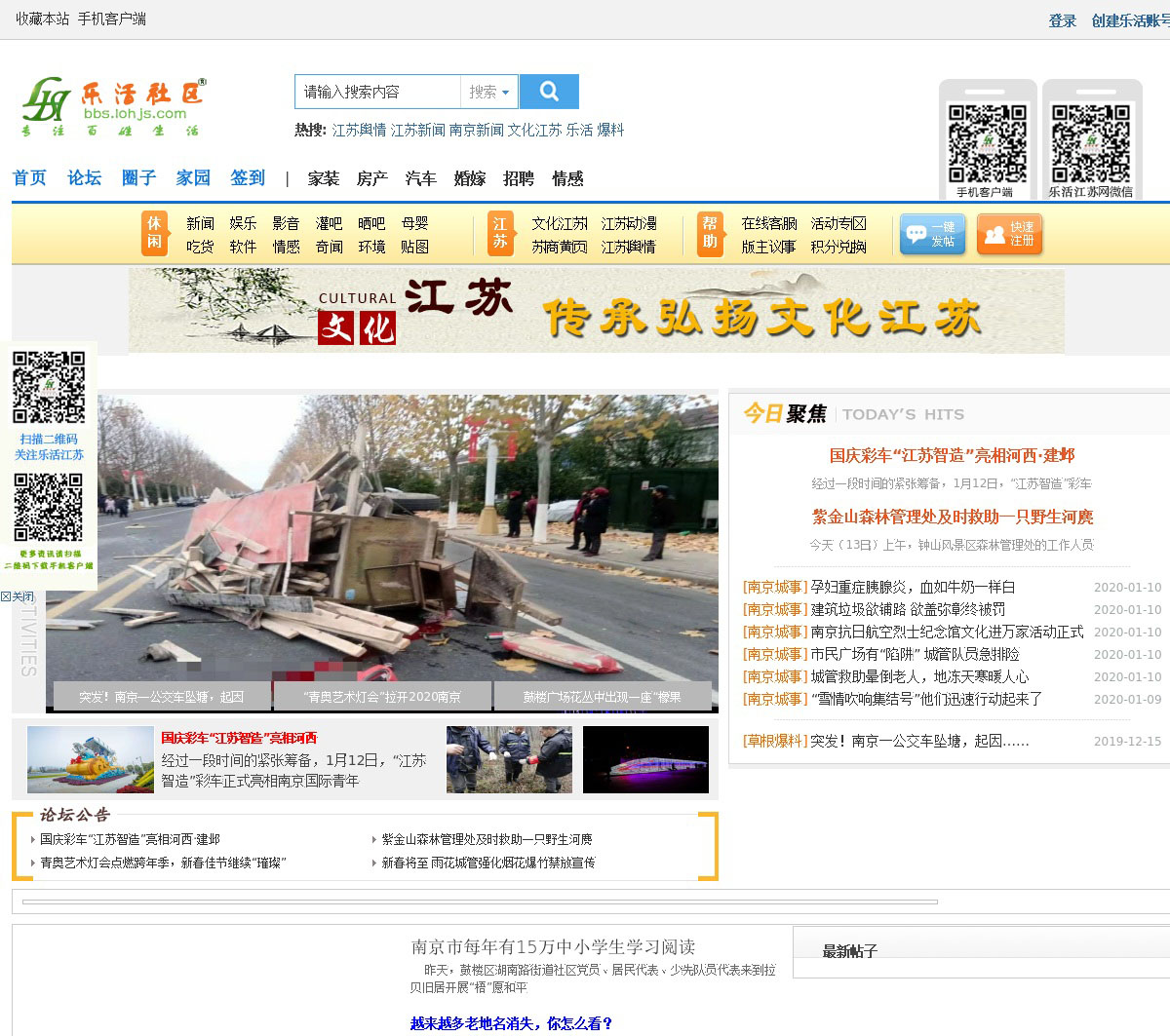
Task: Open notice 新春将至 雨花城管强化烟花爆竹禁放宣传
Action: click(x=488, y=863)
